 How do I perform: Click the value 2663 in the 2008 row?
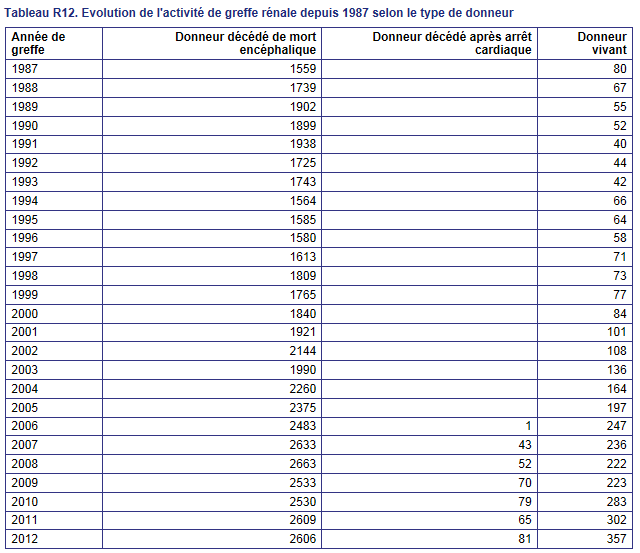[303, 464]
